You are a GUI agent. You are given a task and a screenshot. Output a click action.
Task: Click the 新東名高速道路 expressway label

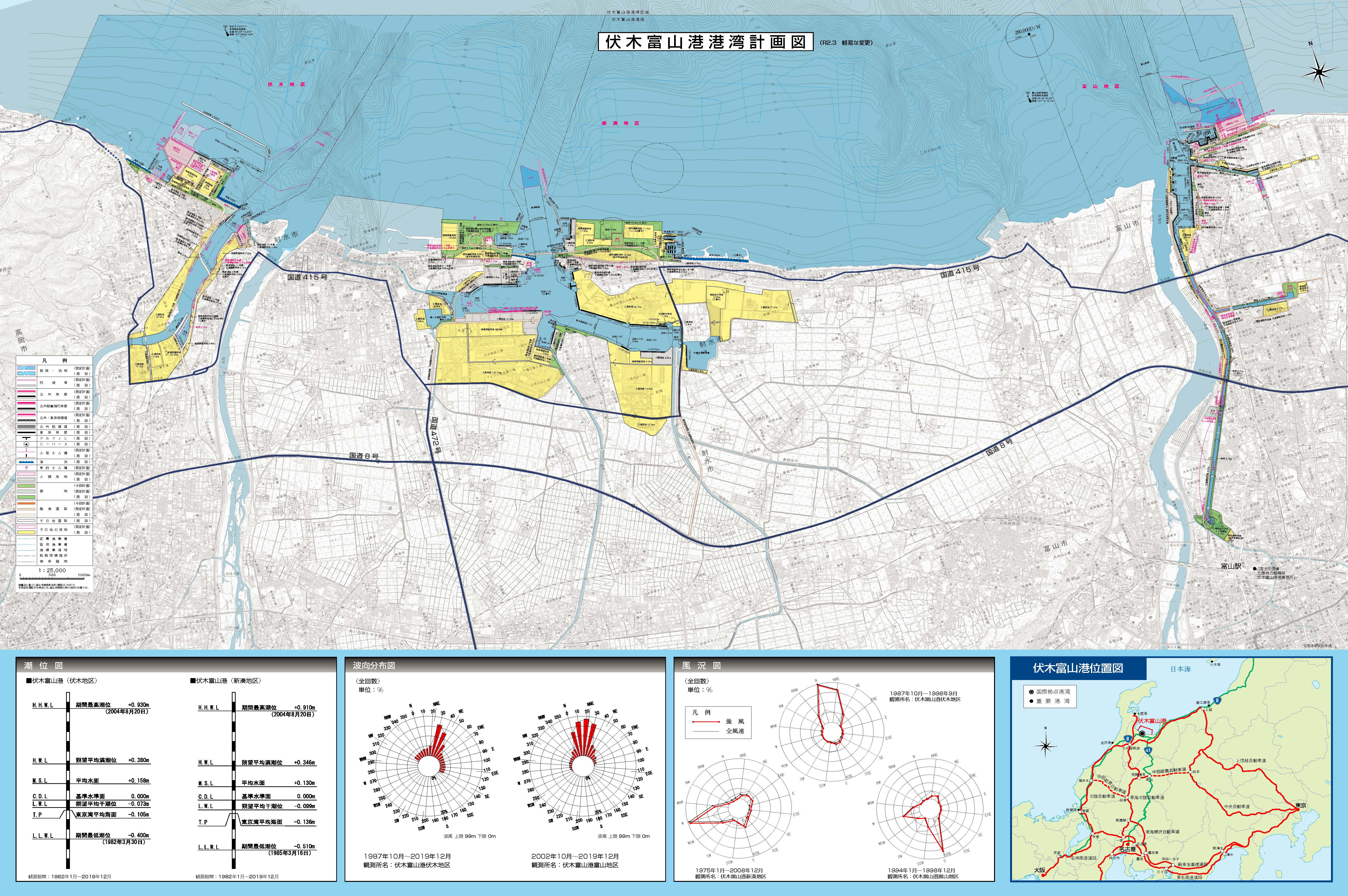[1193, 865]
